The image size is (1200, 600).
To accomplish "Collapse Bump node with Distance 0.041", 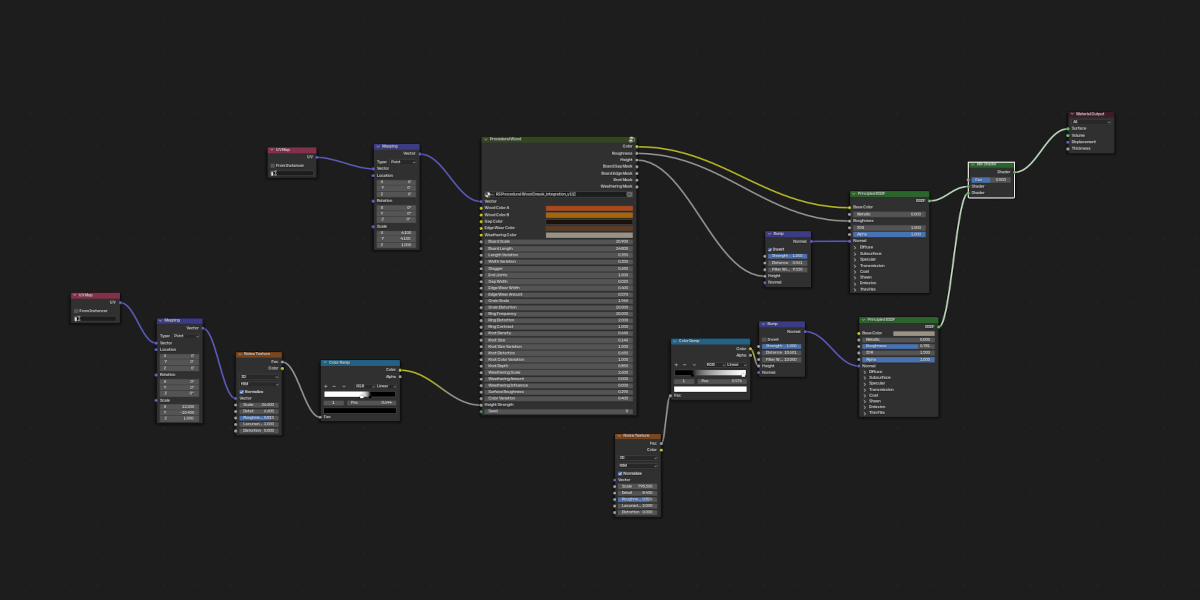I will [769, 234].
